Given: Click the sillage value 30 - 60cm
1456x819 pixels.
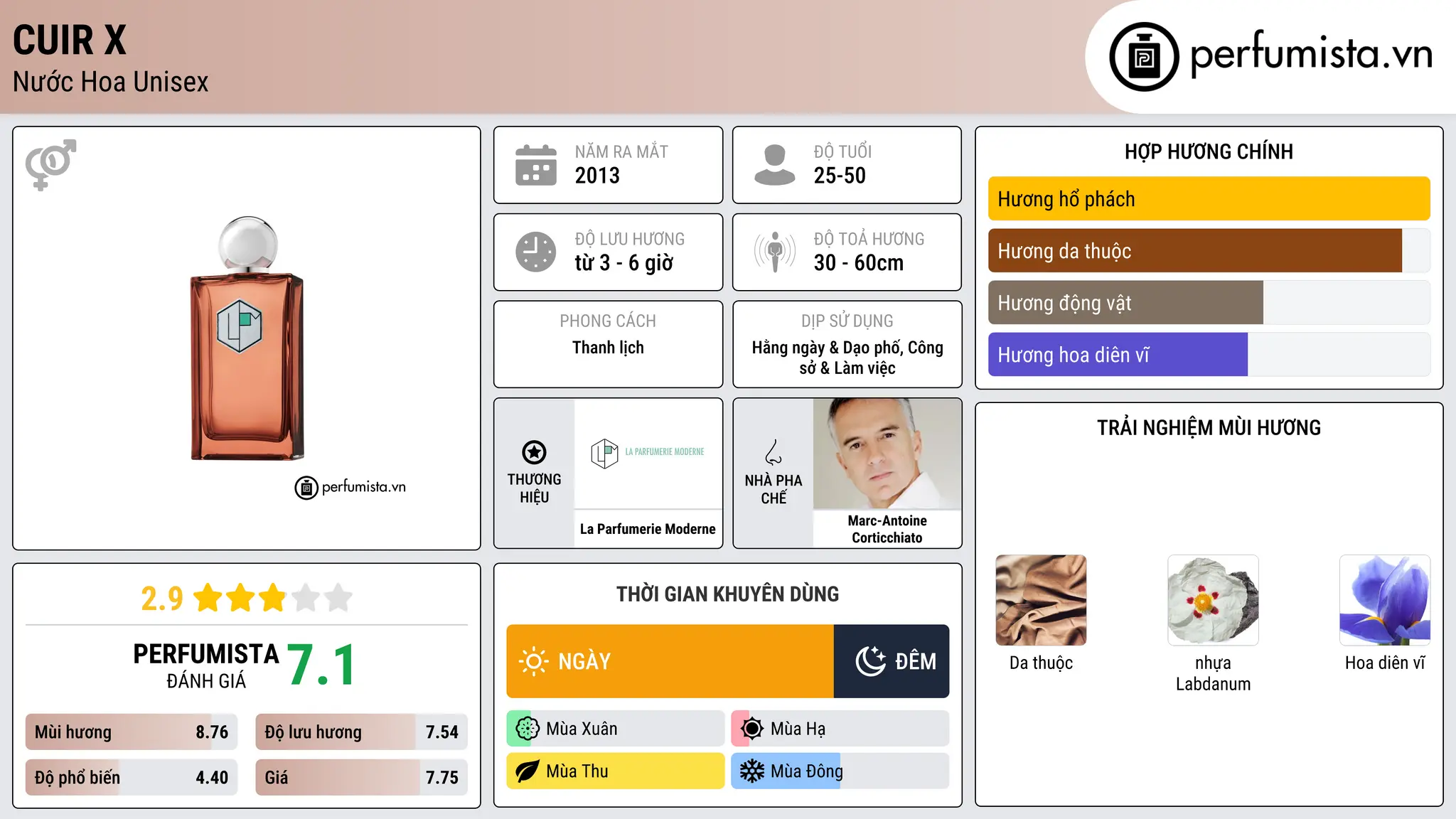Looking at the screenshot, I should [859, 263].
